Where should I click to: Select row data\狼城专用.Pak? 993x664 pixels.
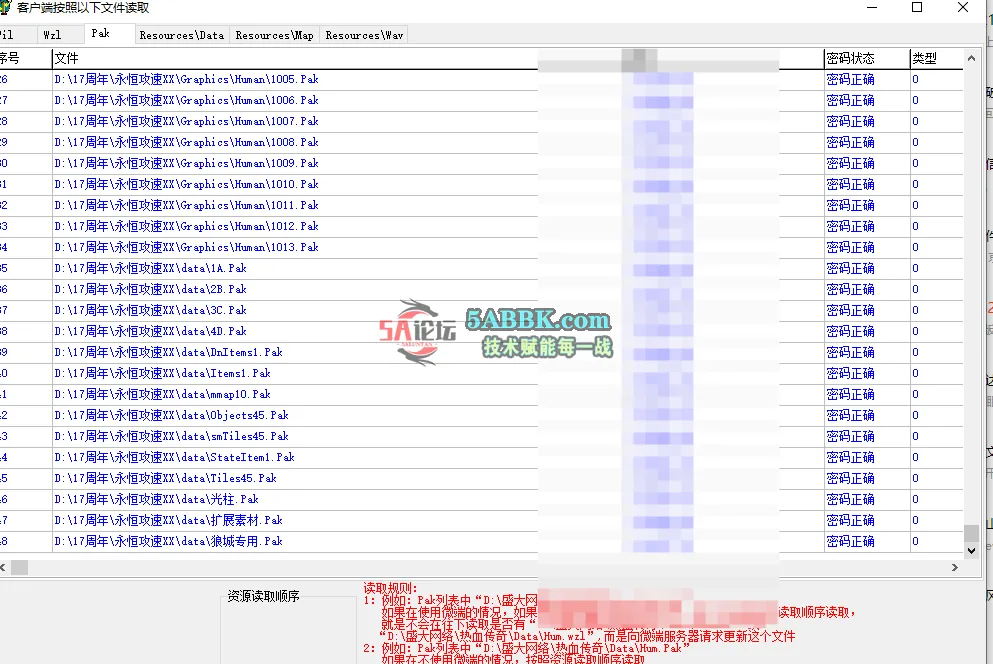pos(481,541)
